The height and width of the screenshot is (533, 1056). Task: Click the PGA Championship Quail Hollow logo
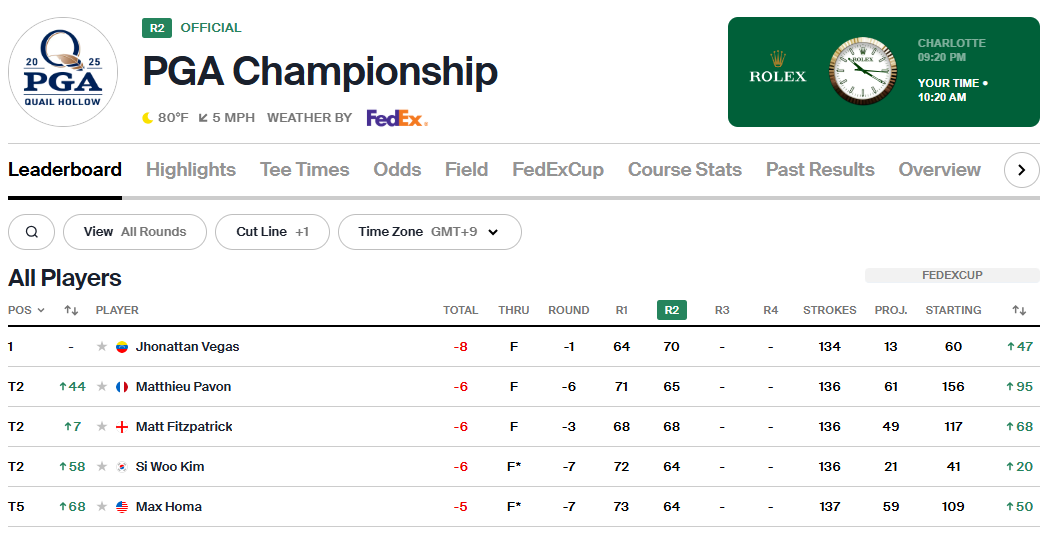pos(63,72)
